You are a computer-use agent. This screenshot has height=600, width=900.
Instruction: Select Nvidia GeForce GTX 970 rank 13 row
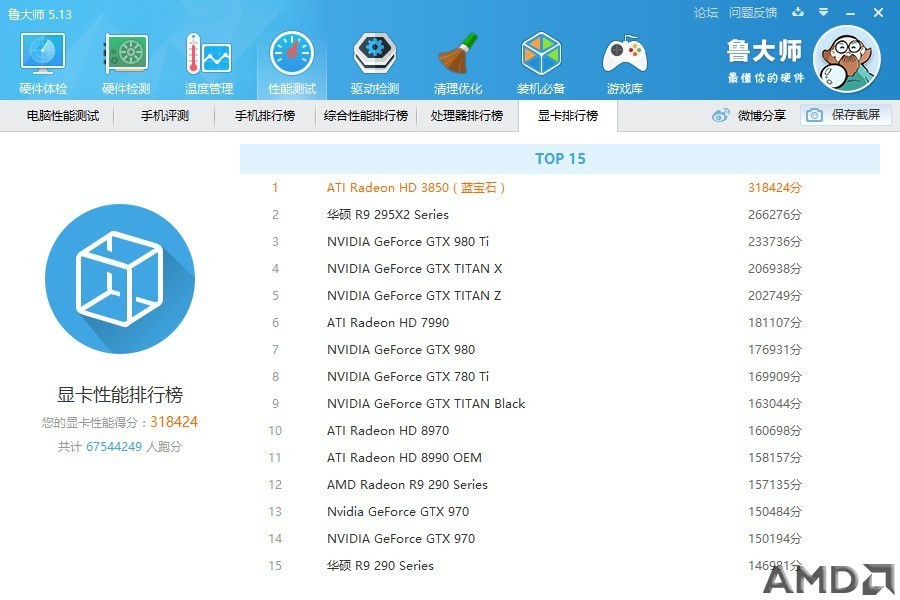tap(560, 512)
